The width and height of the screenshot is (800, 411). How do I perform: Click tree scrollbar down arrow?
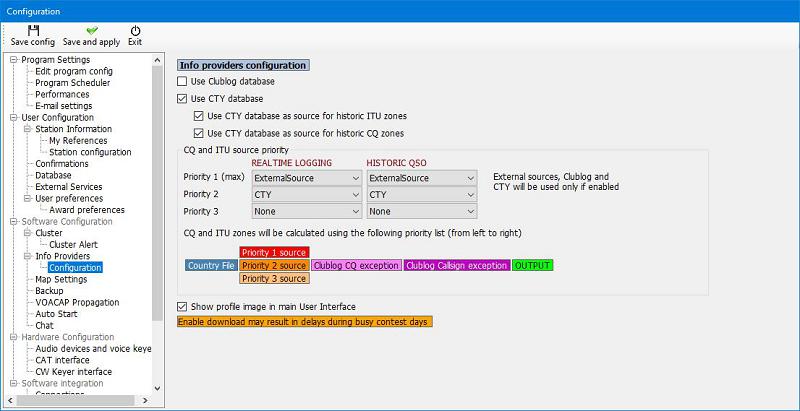pyautogui.click(x=157, y=389)
